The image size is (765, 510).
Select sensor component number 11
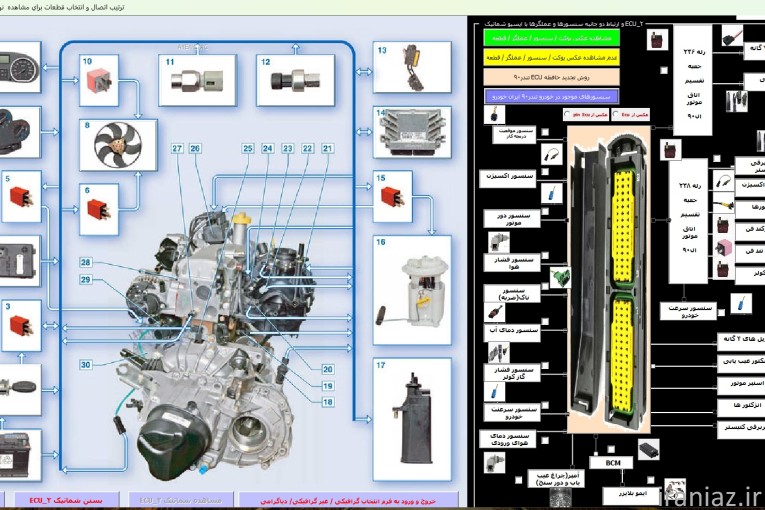click(x=198, y=81)
